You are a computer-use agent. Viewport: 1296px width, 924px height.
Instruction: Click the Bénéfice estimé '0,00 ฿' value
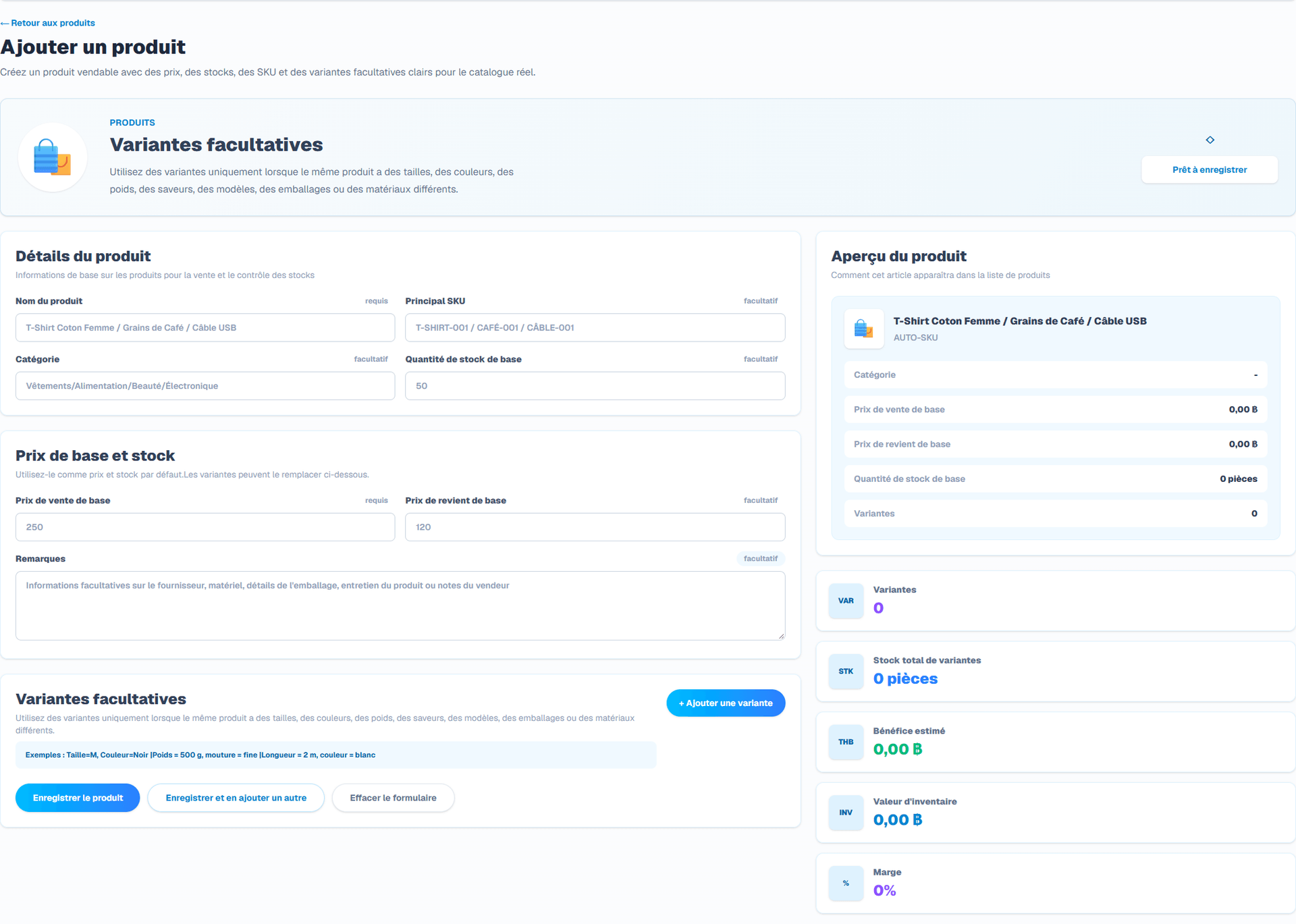click(x=897, y=749)
